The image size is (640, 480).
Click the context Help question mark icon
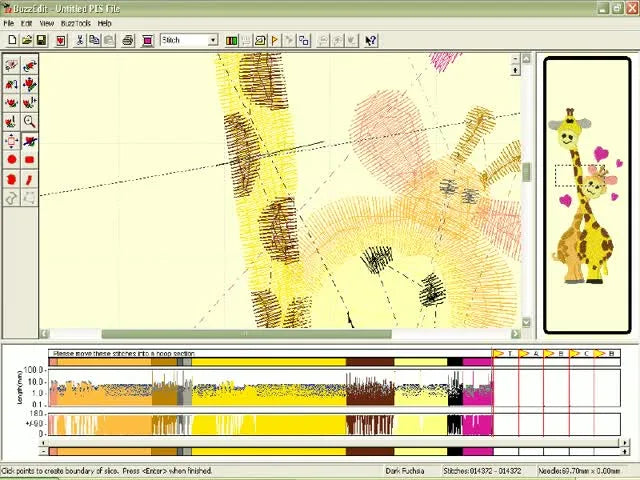tap(370, 40)
